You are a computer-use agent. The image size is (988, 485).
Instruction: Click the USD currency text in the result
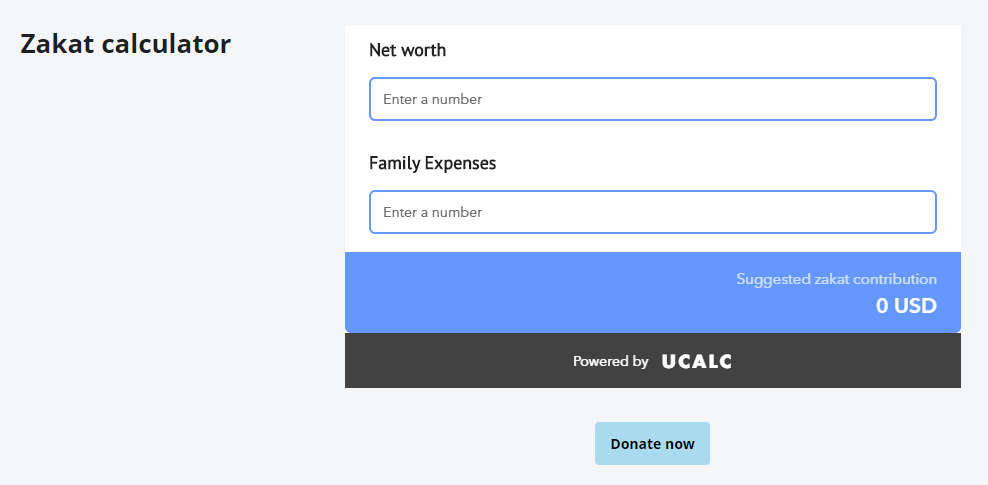coord(915,305)
